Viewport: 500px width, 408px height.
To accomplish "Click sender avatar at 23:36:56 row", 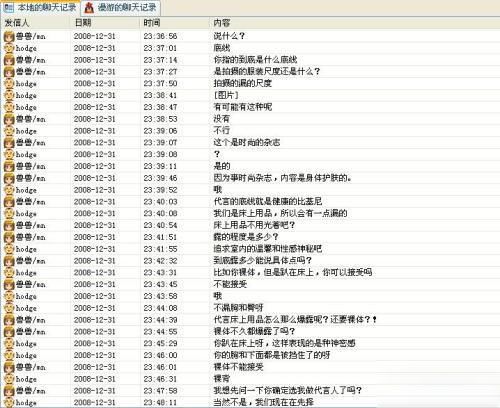I will [x=9, y=36].
